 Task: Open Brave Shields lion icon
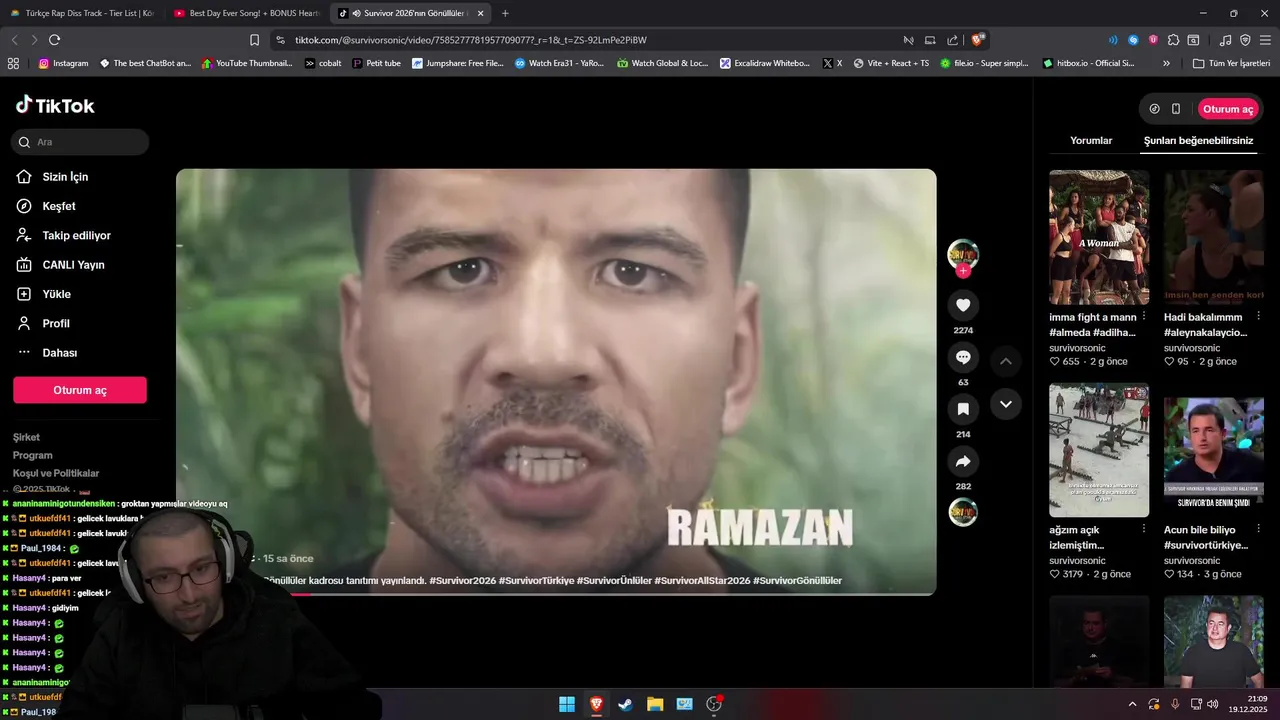(x=978, y=40)
